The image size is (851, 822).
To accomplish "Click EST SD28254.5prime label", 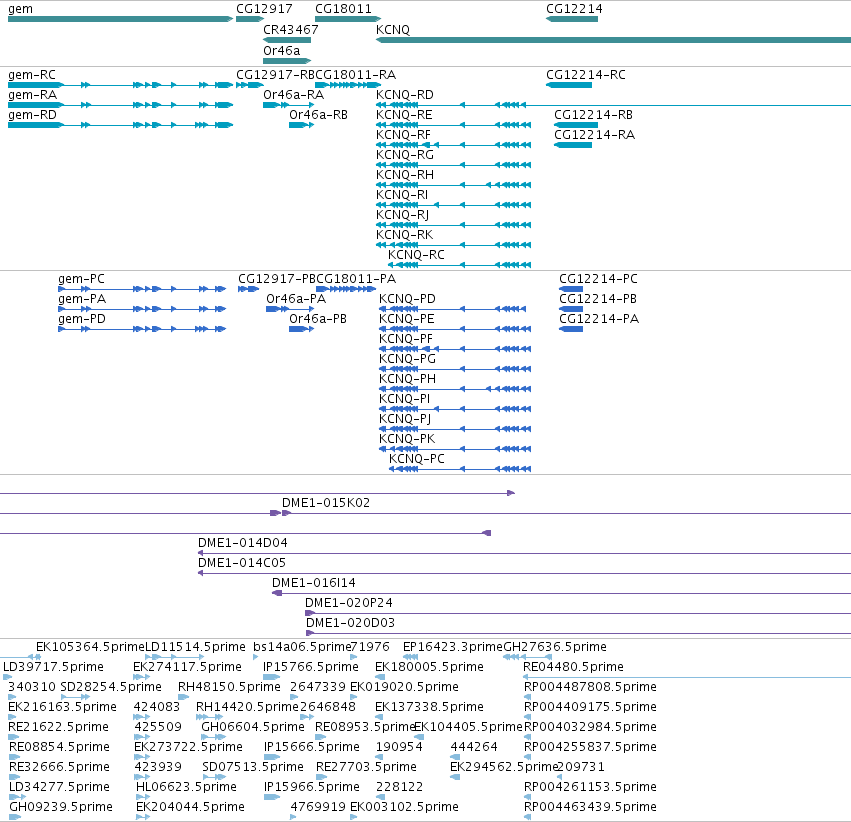I will click(111, 686).
